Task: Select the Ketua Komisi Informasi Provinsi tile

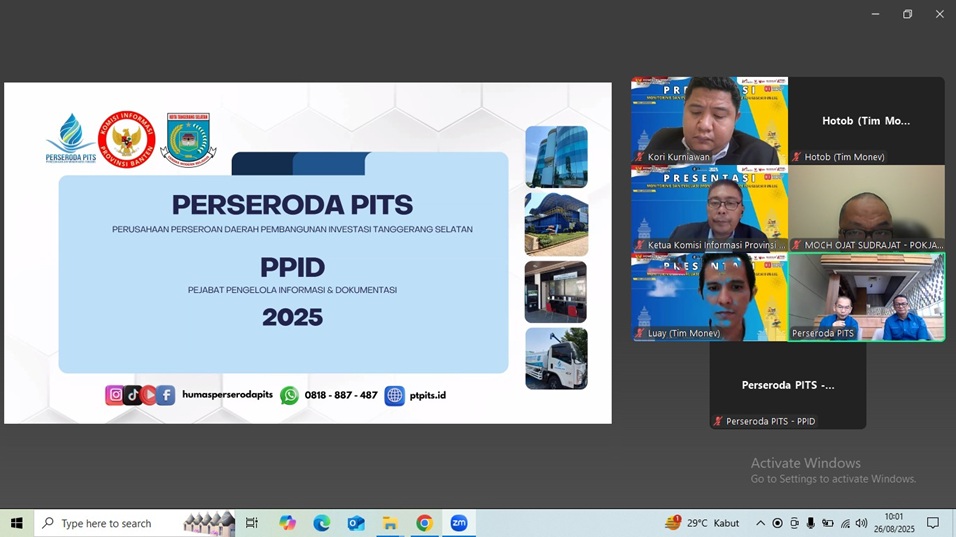Action: tap(710, 208)
